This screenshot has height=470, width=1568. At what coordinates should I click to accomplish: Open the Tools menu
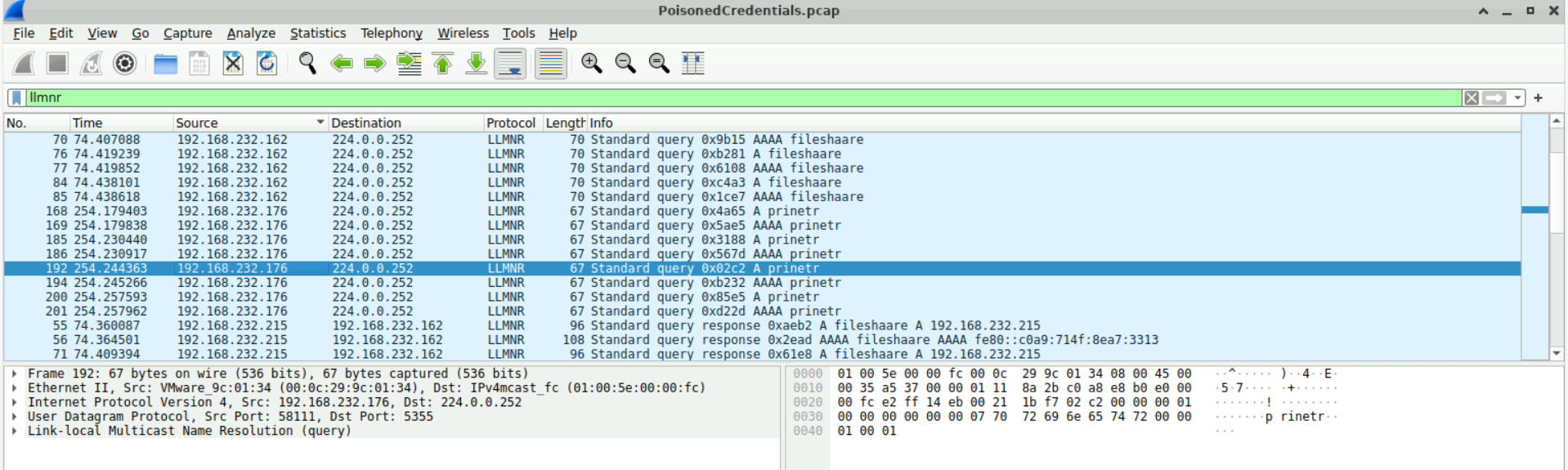coord(518,34)
